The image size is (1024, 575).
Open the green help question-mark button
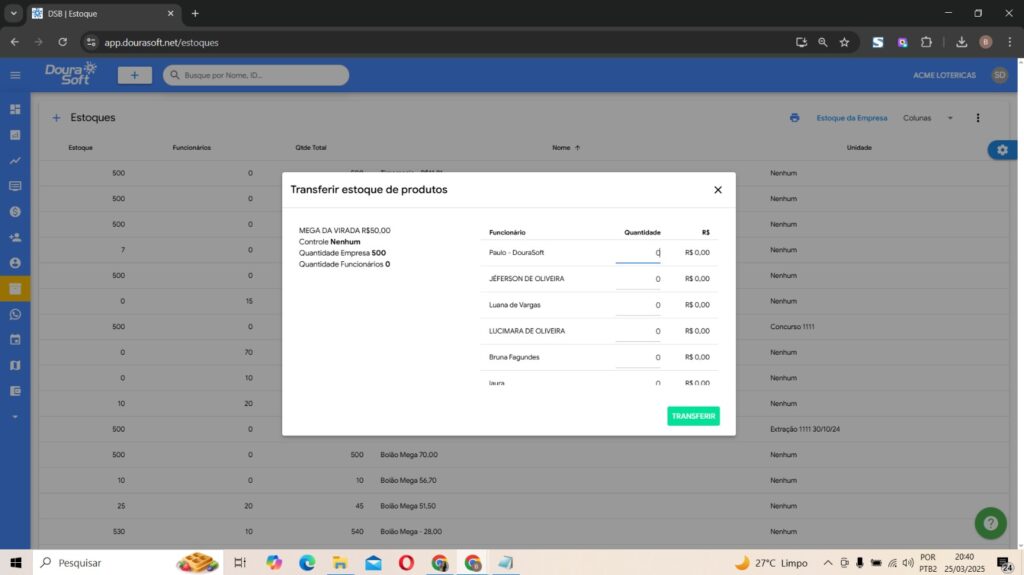click(990, 523)
